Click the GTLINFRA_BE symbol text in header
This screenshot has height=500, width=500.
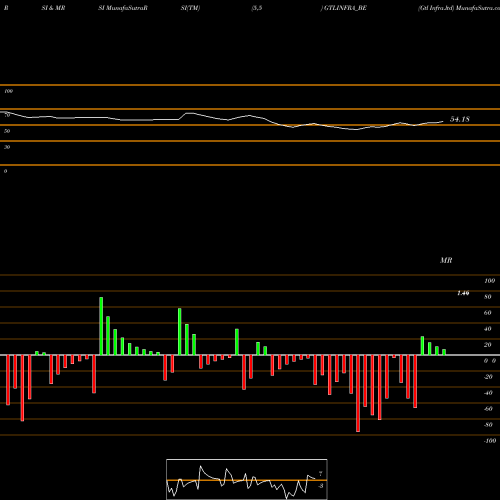click(345, 8)
